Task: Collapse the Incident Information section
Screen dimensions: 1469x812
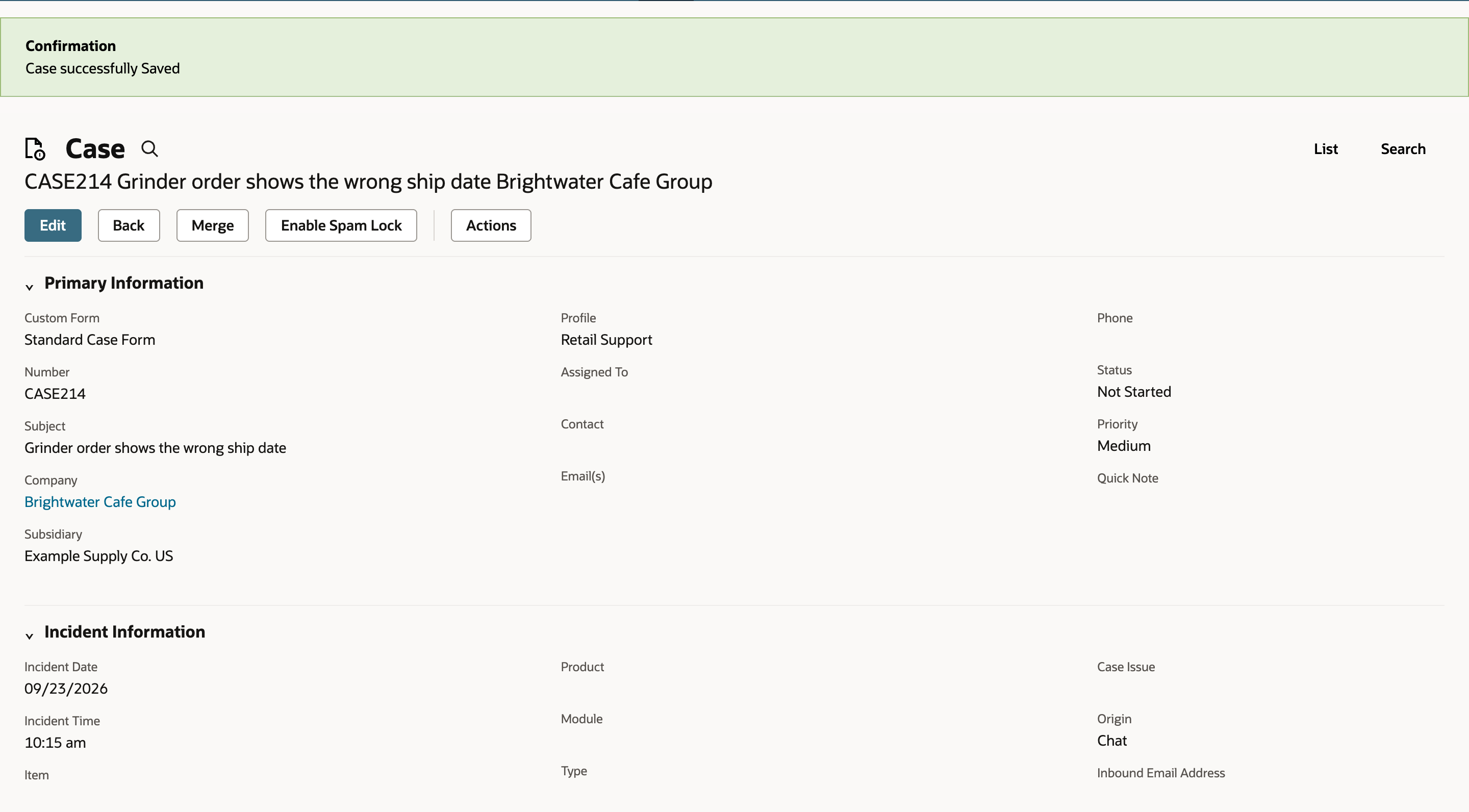Action: (x=30, y=636)
